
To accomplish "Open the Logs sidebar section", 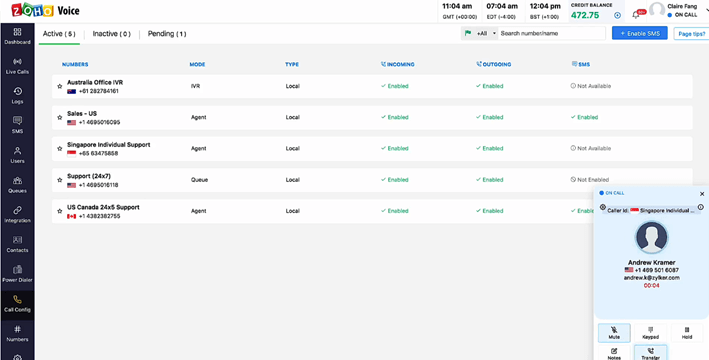I will click(17, 96).
